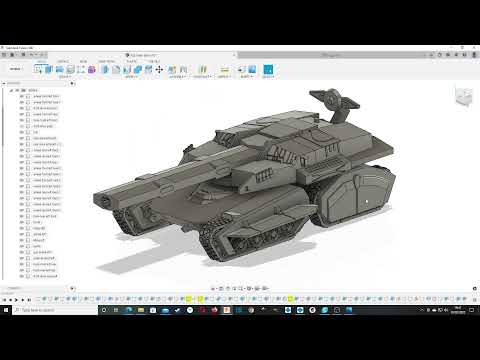
Task: Open the Design workspace dropdown
Action: click(16, 69)
